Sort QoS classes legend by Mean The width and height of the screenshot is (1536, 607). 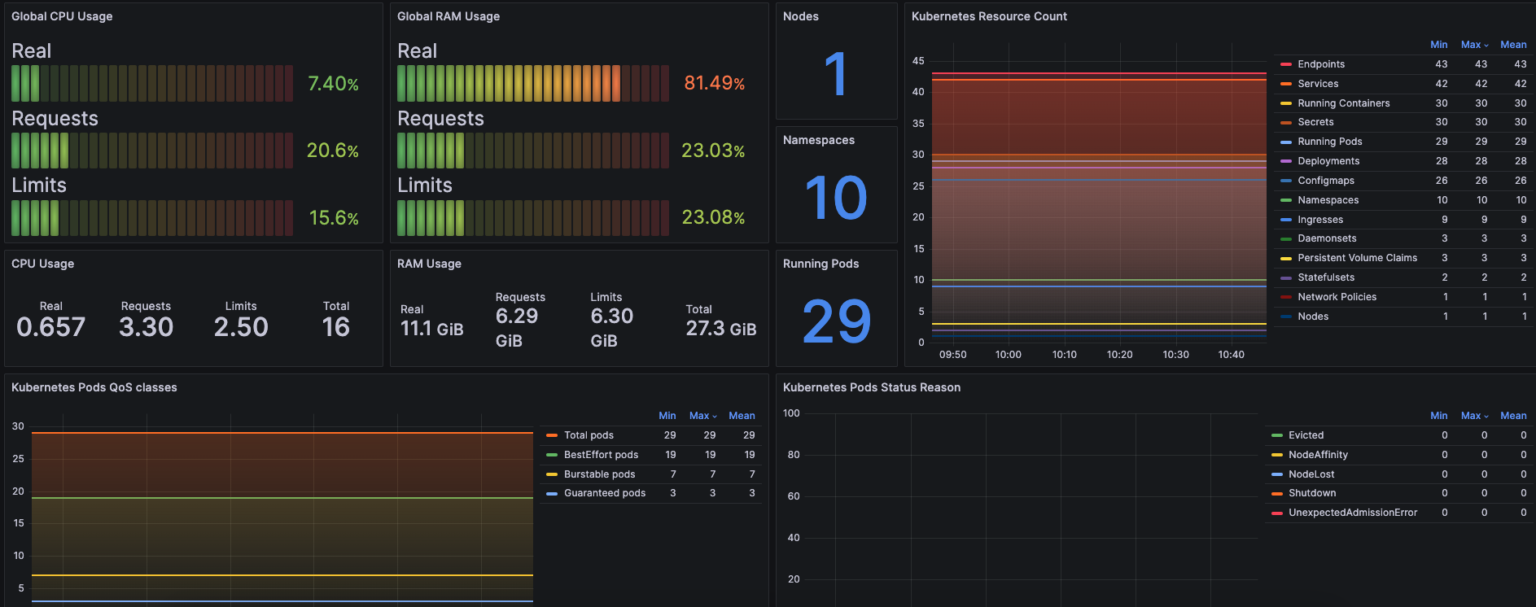tap(742, 416)
